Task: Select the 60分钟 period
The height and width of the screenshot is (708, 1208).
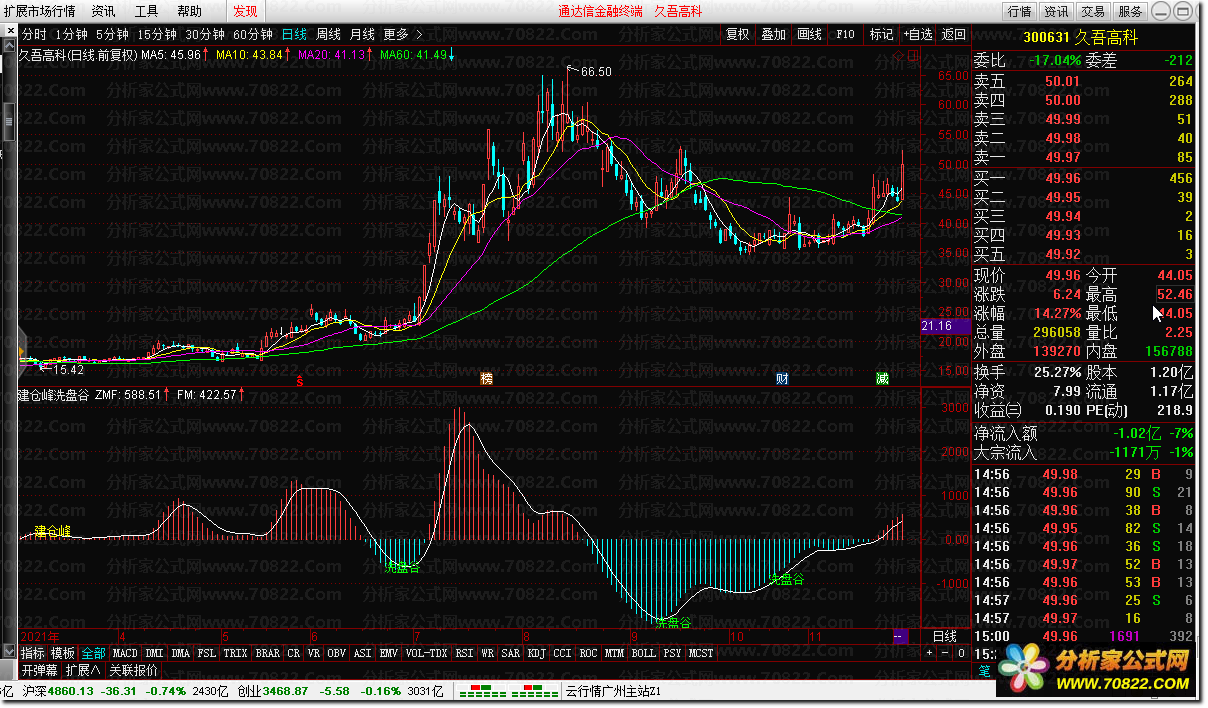Action: pyautogui.click(x=253, y=34)
